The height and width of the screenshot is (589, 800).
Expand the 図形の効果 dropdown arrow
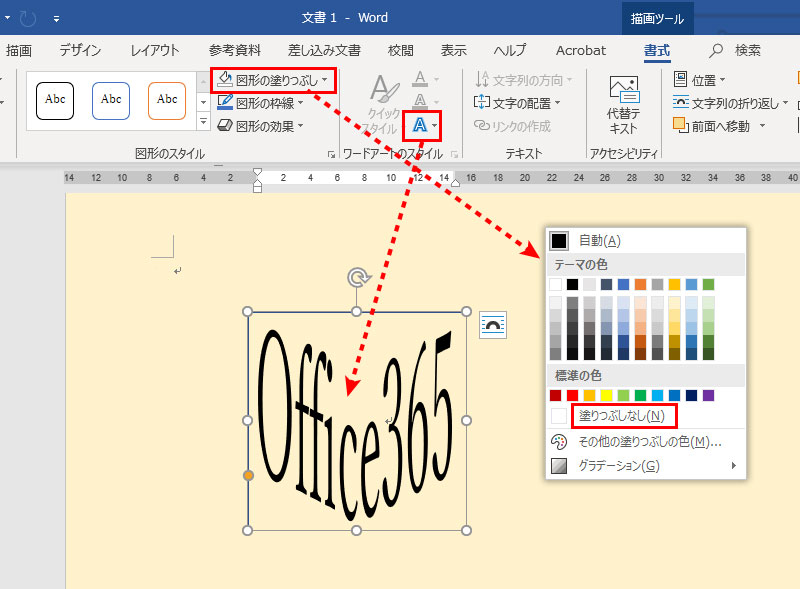301,125
